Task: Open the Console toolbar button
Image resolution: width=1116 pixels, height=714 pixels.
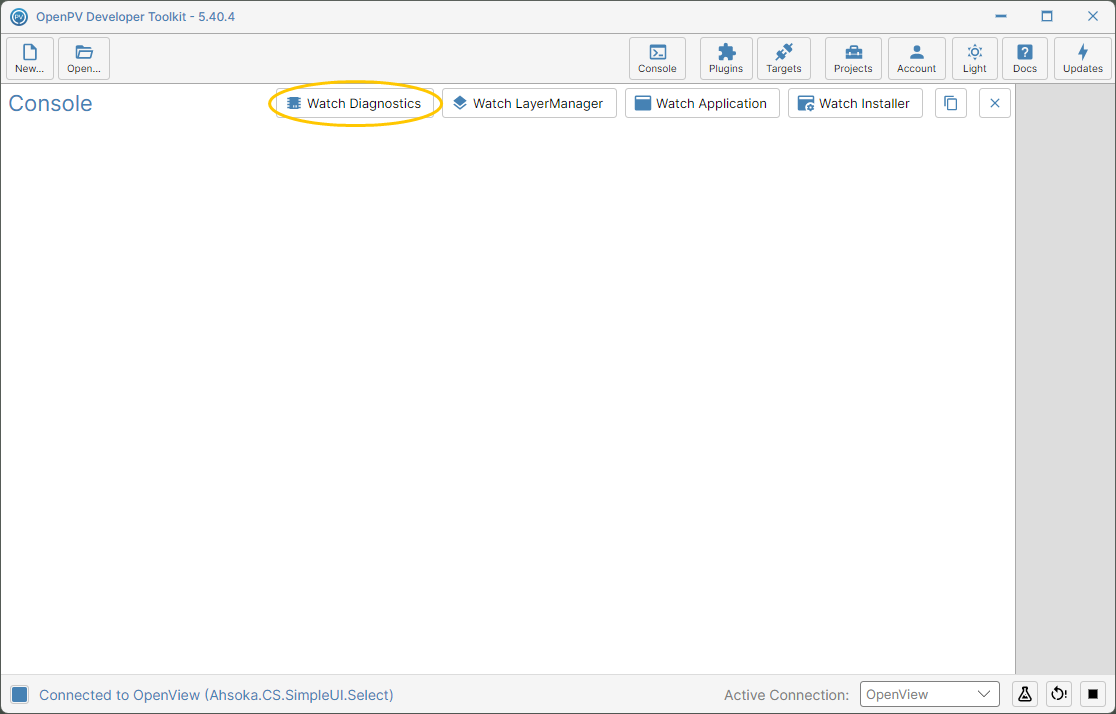Action: [x=657, y=58]
